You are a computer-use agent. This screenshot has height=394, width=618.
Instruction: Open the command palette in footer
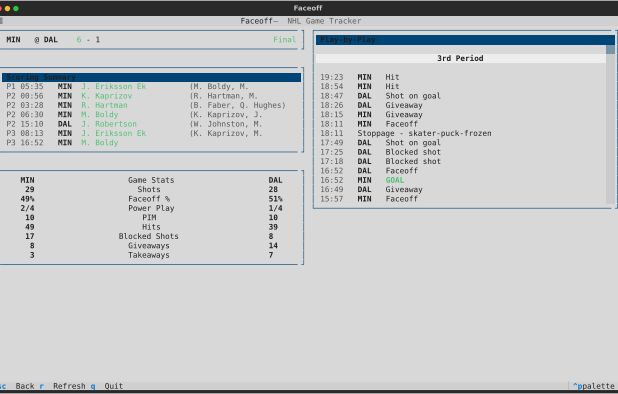coord(593,386)
